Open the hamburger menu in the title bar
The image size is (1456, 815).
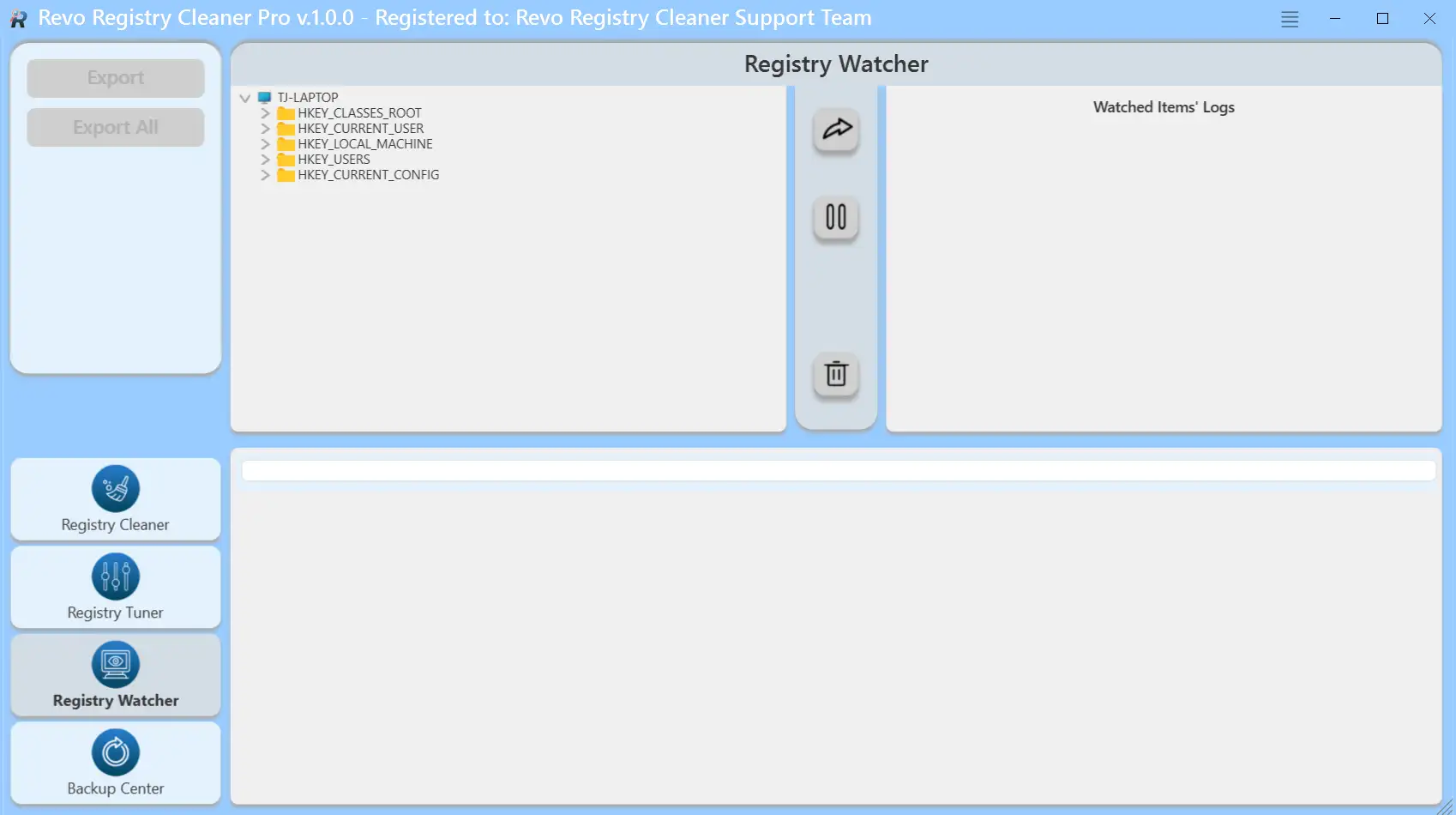(x=1290, y=19)
